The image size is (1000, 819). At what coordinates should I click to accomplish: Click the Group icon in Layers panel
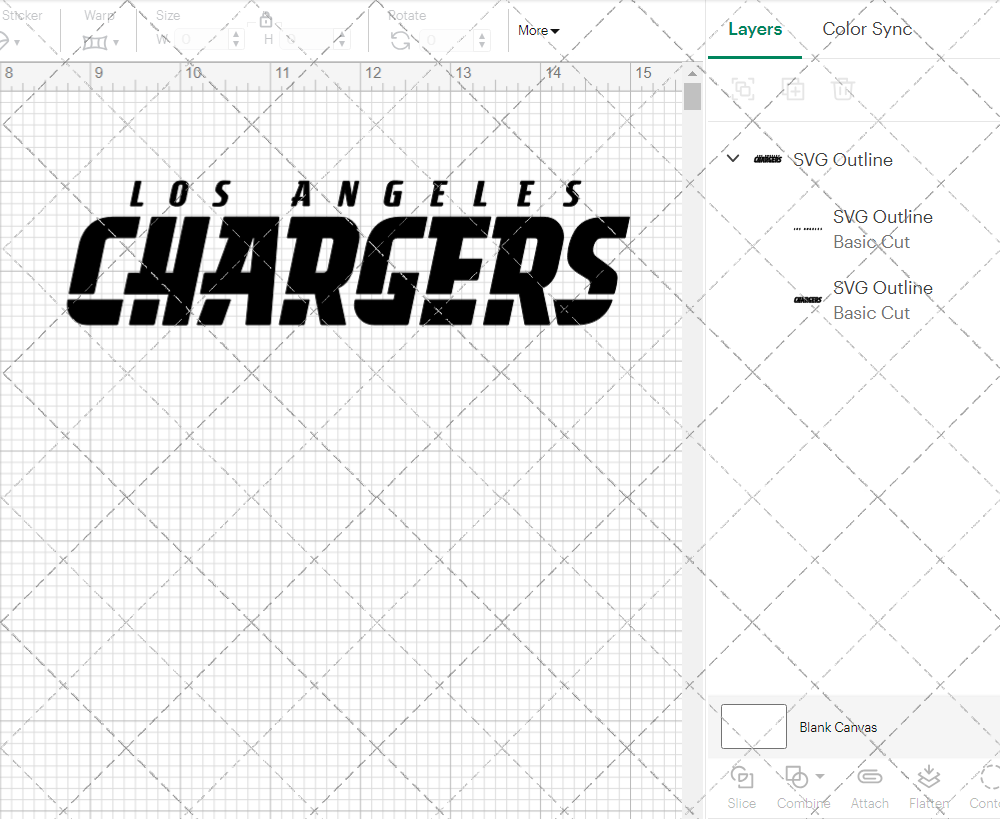click(743, 89)
